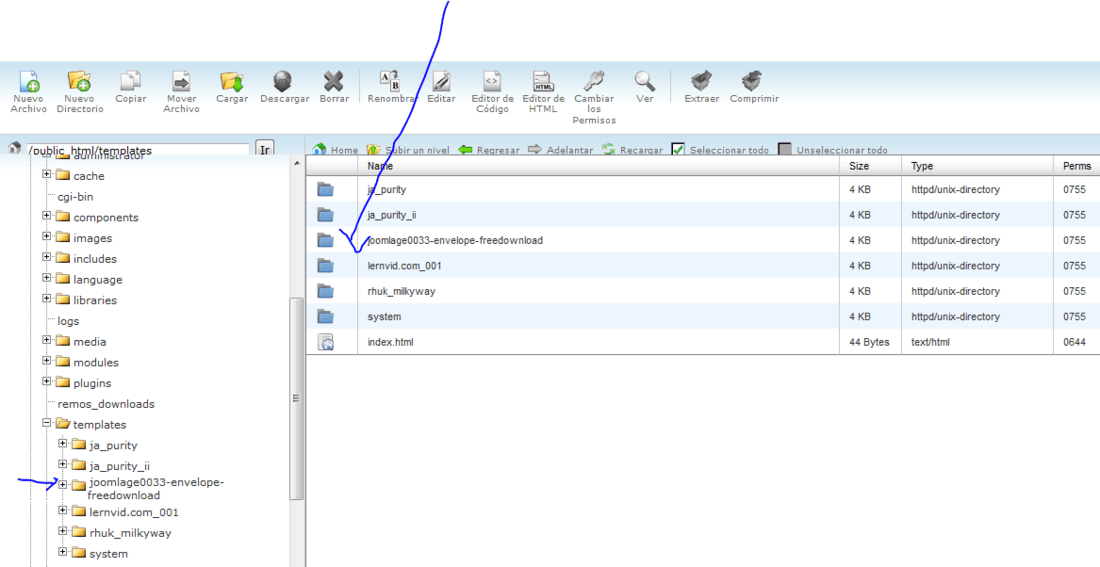The image size is (1100, 567).
Task: Click the tree scrollbar up arrow
Action: 296,163
